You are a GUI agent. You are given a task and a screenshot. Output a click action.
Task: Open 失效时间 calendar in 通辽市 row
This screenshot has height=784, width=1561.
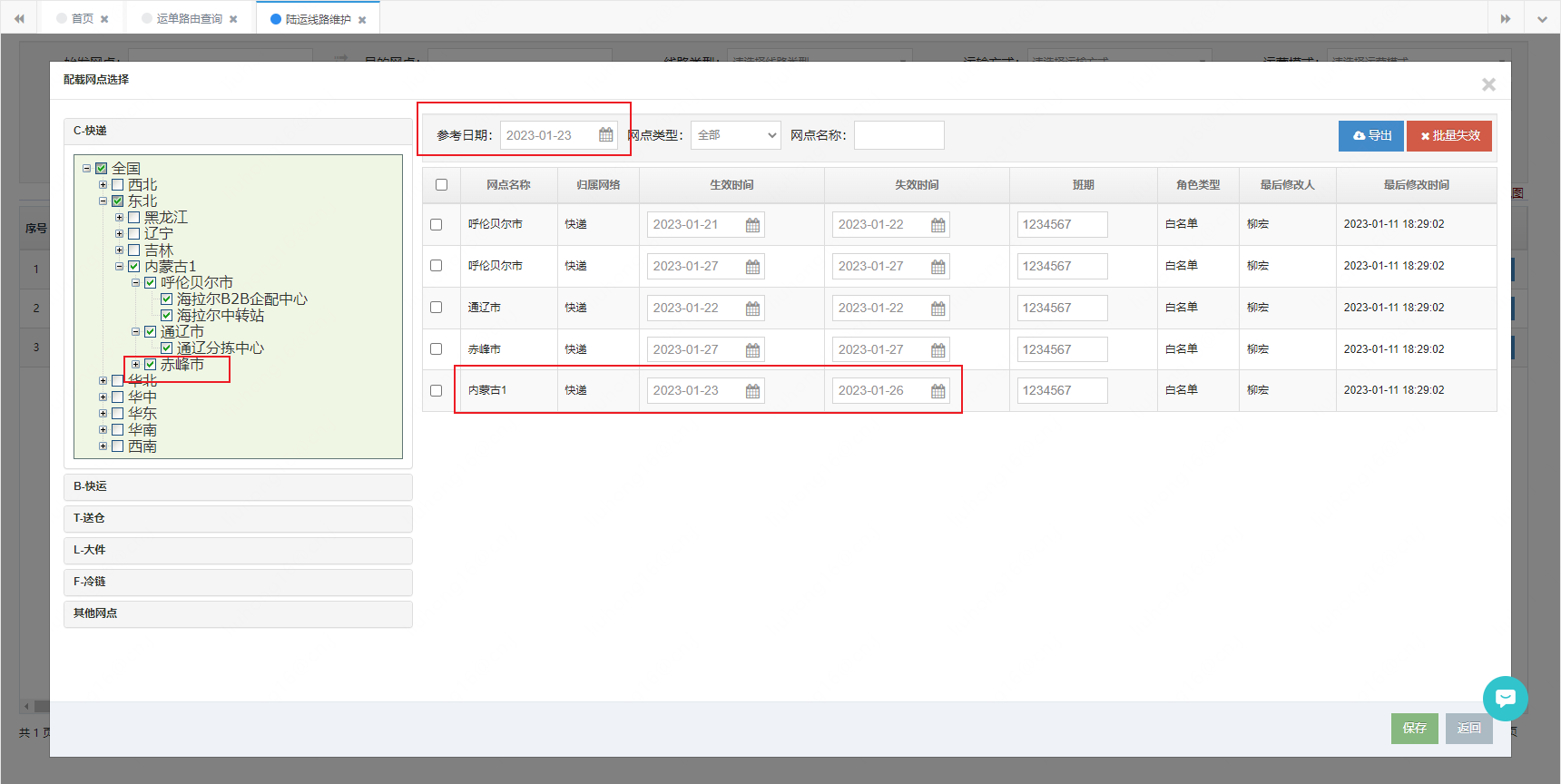click(938, 309)
